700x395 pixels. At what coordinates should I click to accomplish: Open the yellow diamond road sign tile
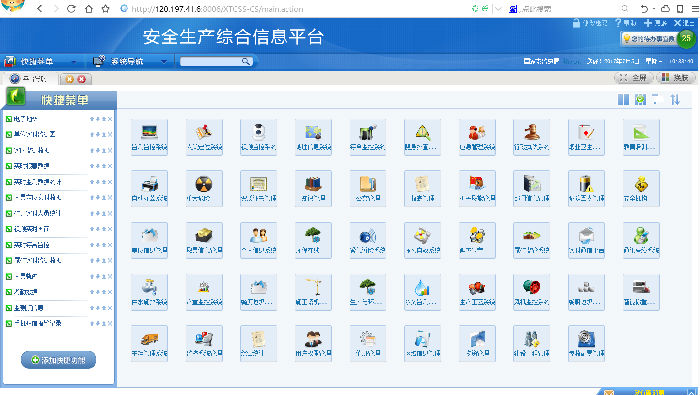(x=641, y=188)
